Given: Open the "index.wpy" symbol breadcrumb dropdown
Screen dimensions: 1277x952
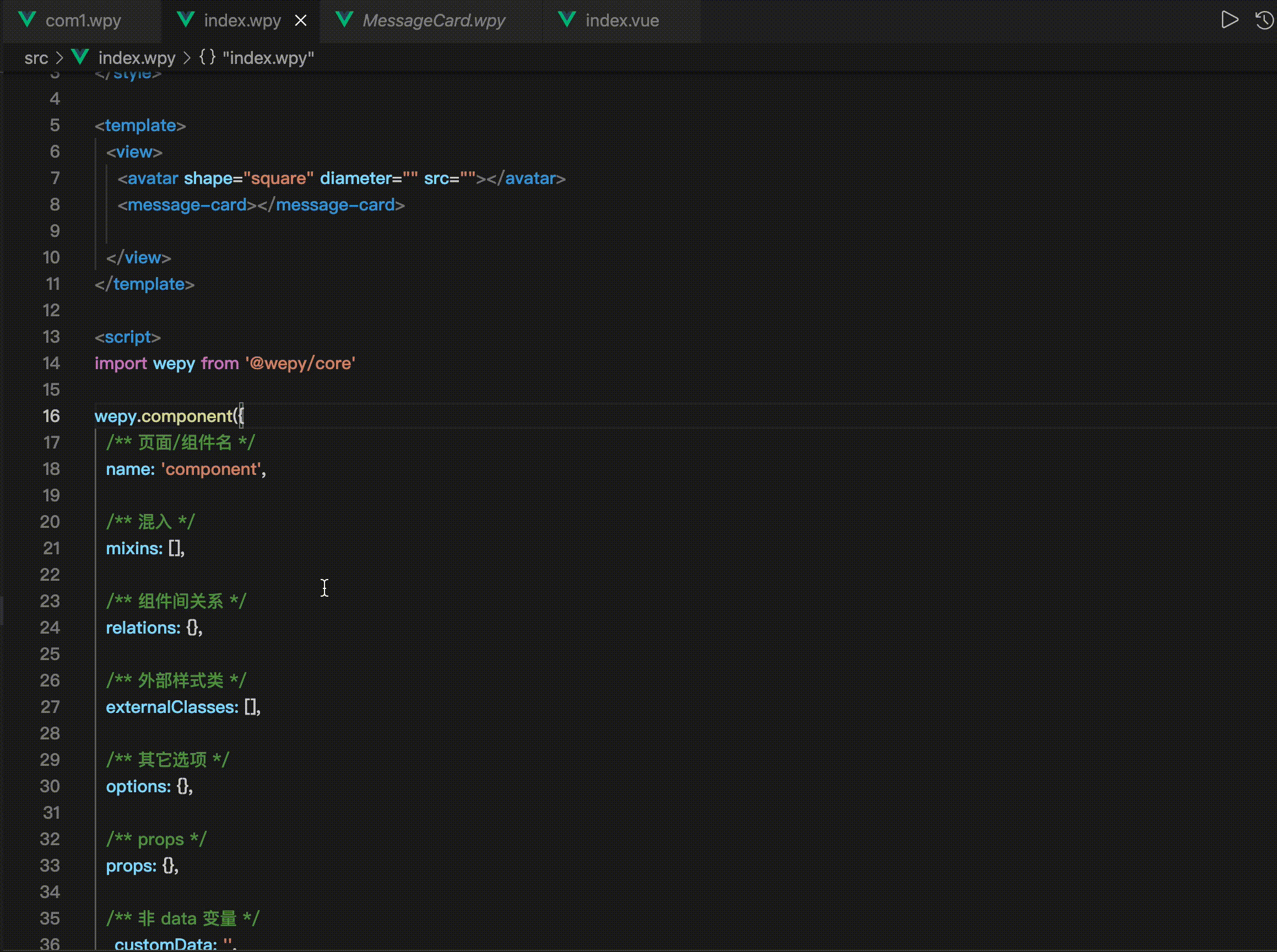Looking at the screenshot, I should point(268,58).
